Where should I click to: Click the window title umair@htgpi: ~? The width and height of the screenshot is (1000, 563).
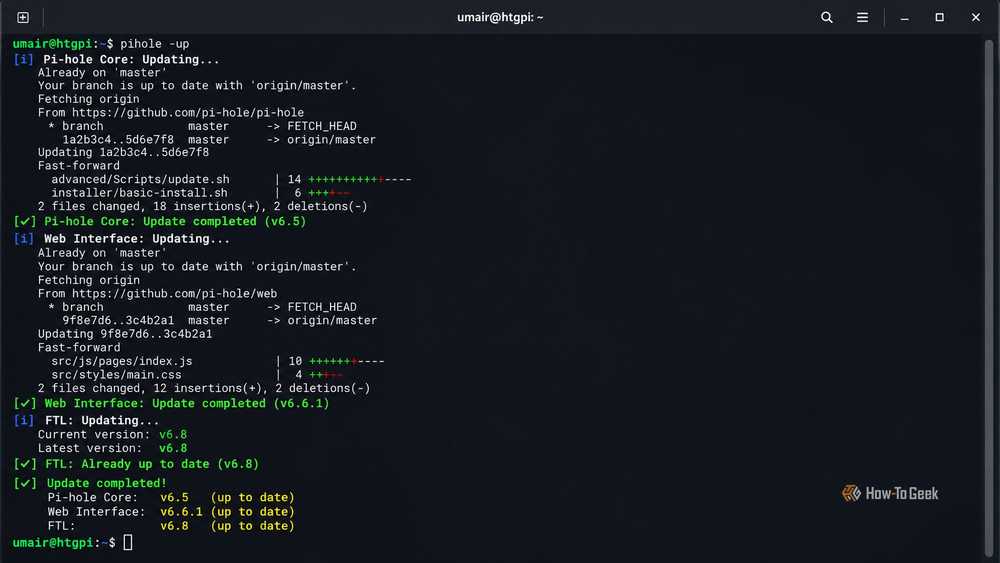pyautogui.click(x=500, y=17)
